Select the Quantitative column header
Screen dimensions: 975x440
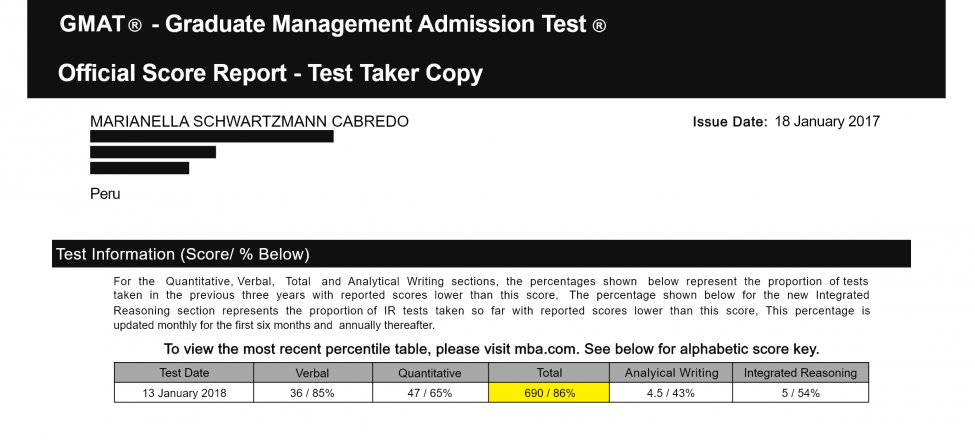pyautogui.click(x=430, y=373)
